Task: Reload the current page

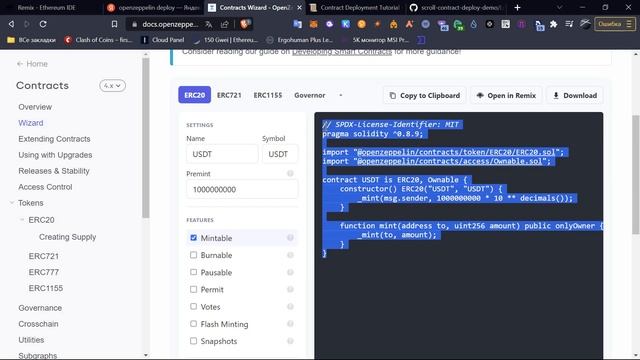Action: pyautogui.click(x=43, y=24)
